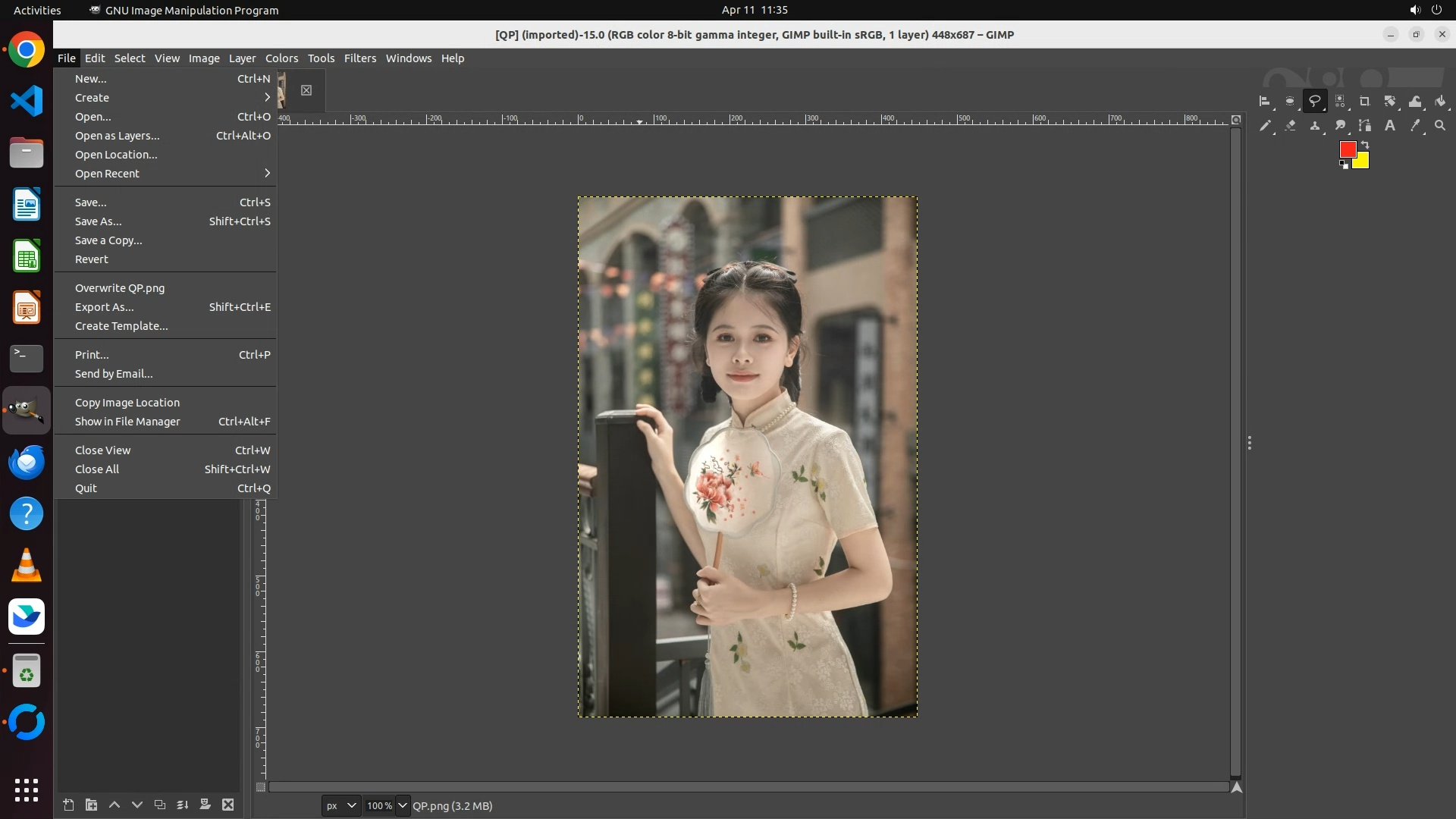1456x819 pixels.
Task: Delete layer with the X icon
Action: tap(227, 805)
